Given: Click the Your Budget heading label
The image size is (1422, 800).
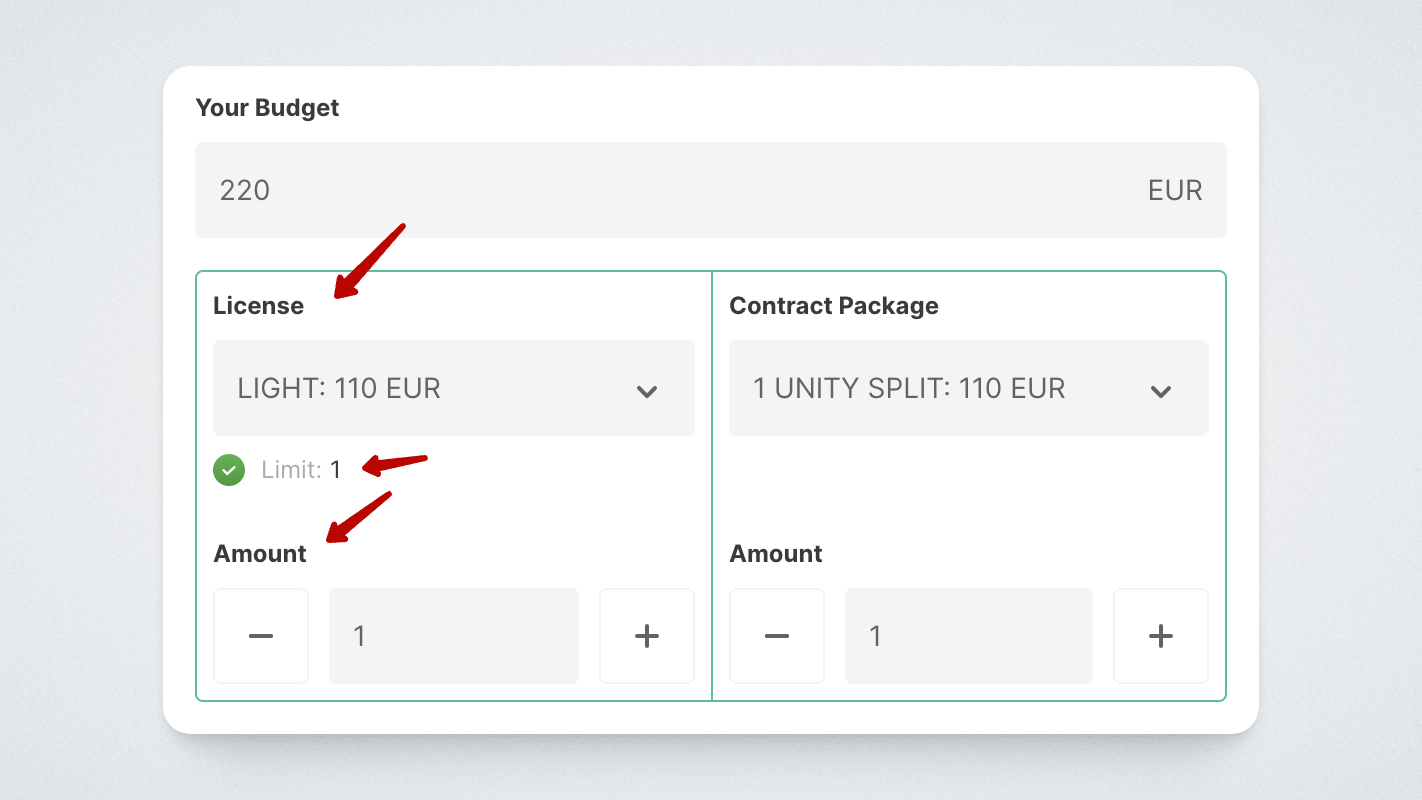Looking at the screenshot, I should 267,108.
